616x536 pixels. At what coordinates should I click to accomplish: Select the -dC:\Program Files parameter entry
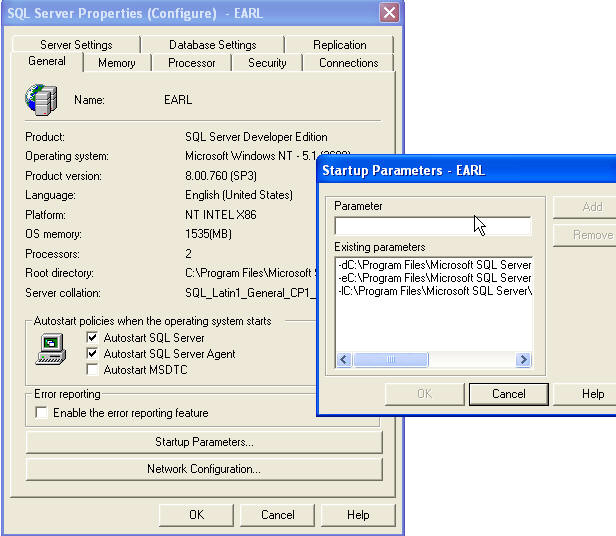pos(434,265)
